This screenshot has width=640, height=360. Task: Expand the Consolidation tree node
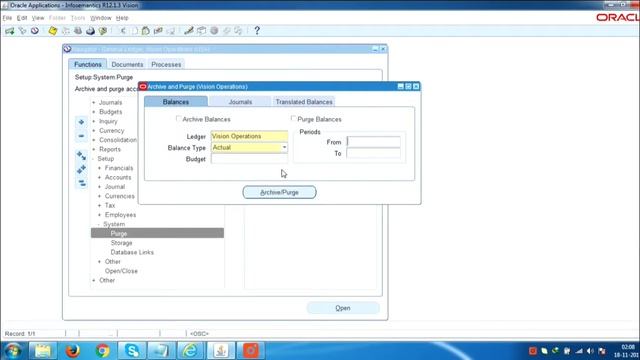tap(93, 140)
